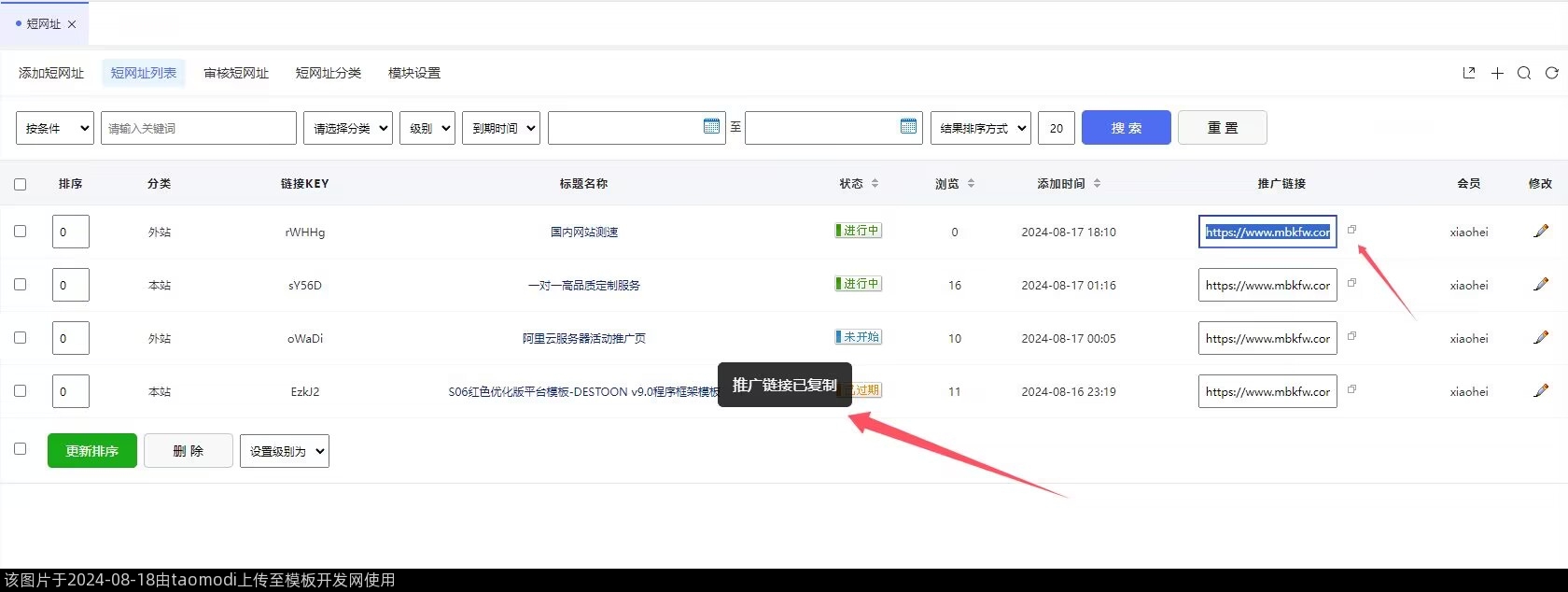Copy promotion link for sY56D row
Screen dimensions: 1568x592
[1351, 282]
